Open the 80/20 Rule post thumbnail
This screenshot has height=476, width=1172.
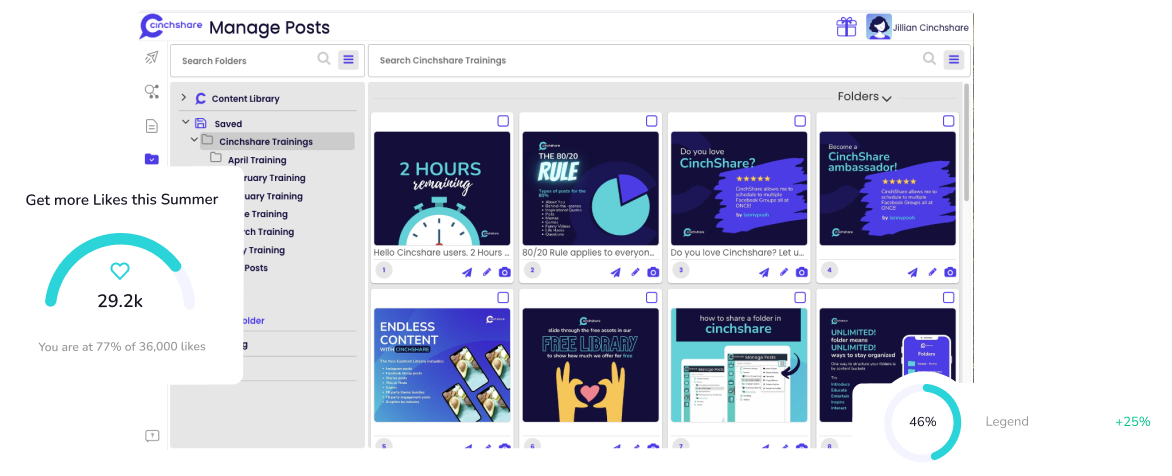click(x=590, y=188)
